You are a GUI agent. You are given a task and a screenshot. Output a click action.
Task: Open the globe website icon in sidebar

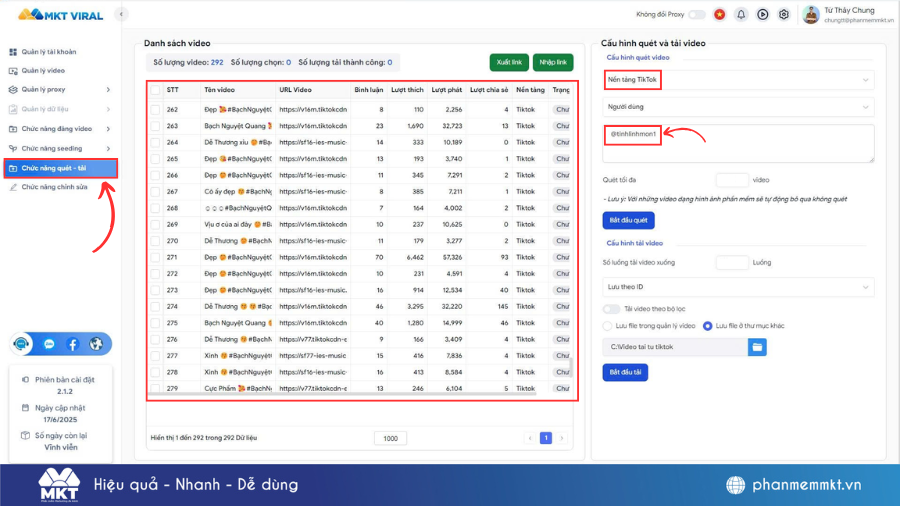click(96, 344)
